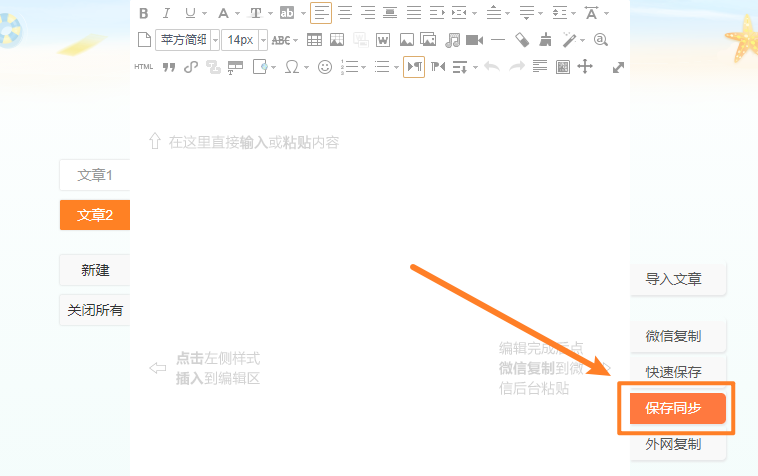This screenshot has height=476, width=758.
Task: Expand the unordered list style dropdown arrow
Action: click(x=396, y=67)
